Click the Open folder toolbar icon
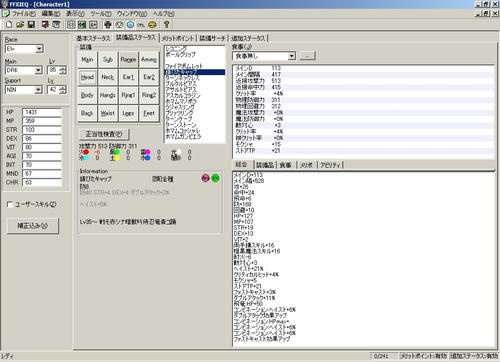The width and height of the screenshot is (500, 362). click(x=20, y=25)
